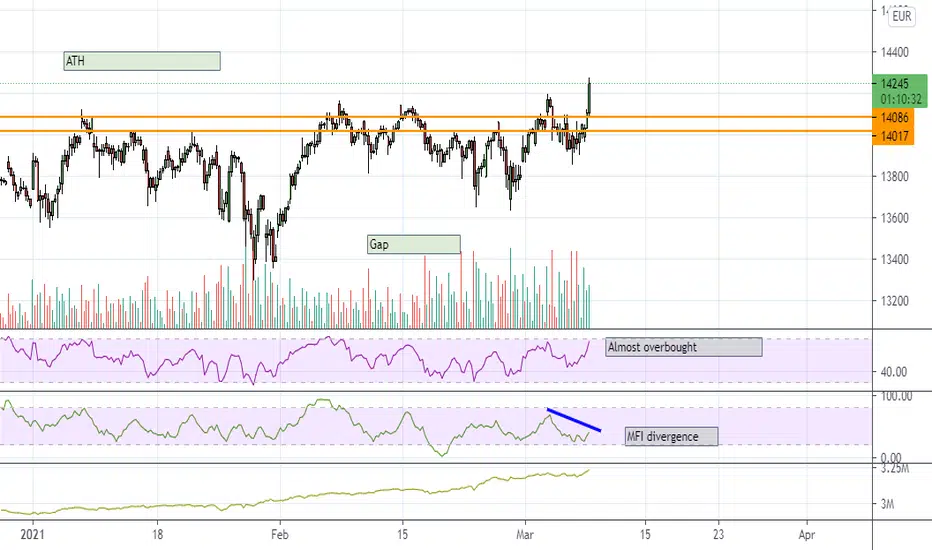Click the 13600 price axis label

click(x=895, y=218)
